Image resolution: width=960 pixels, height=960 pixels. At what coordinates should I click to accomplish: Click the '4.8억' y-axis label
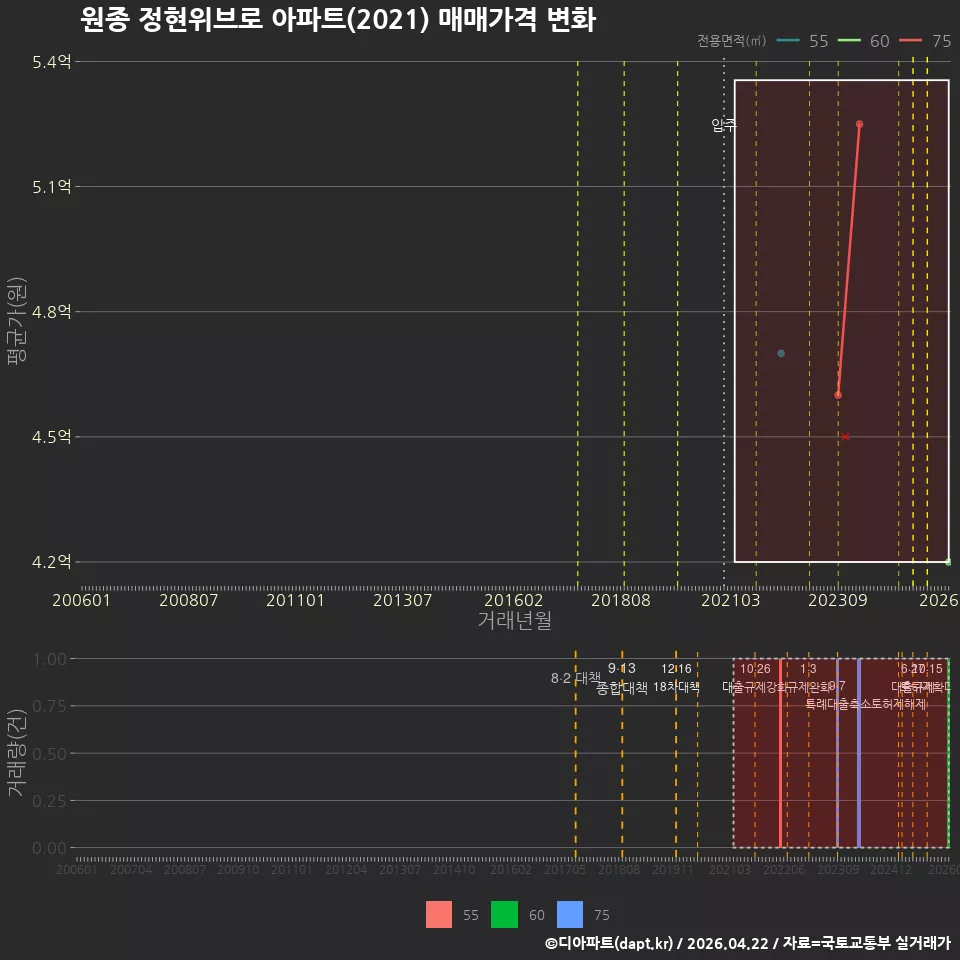(51, 312)
